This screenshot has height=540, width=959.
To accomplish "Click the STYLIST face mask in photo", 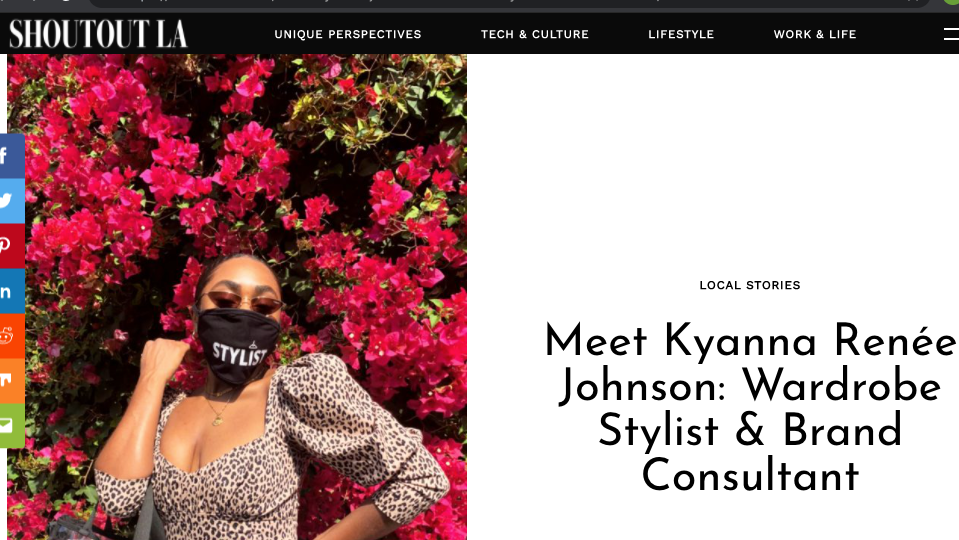I will pos(238,346).
